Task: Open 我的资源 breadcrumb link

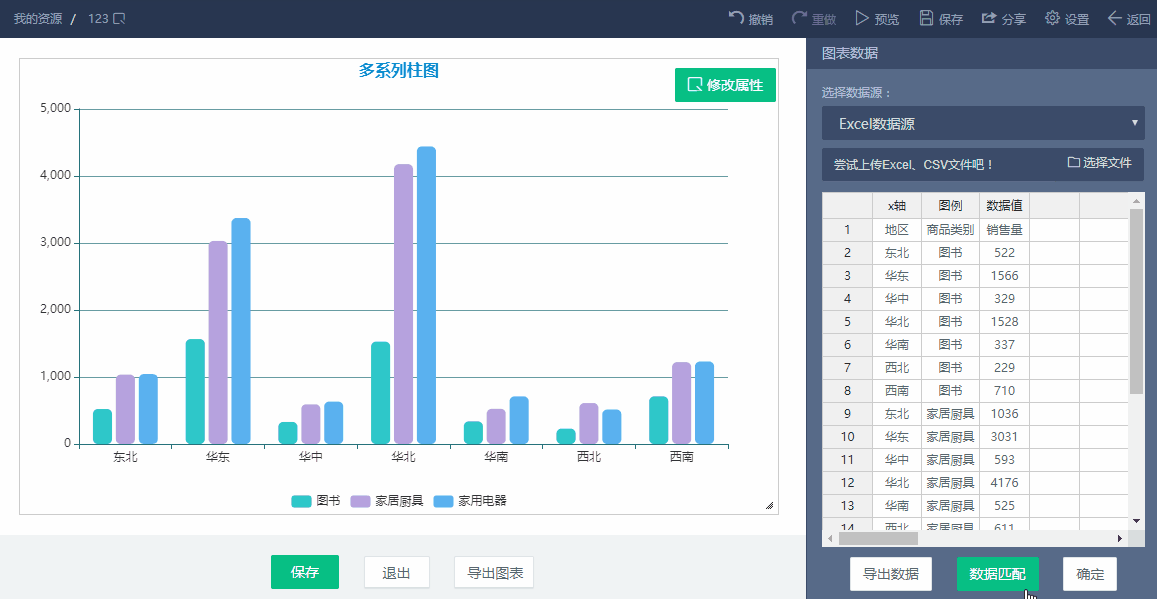Action: point(38,18)
